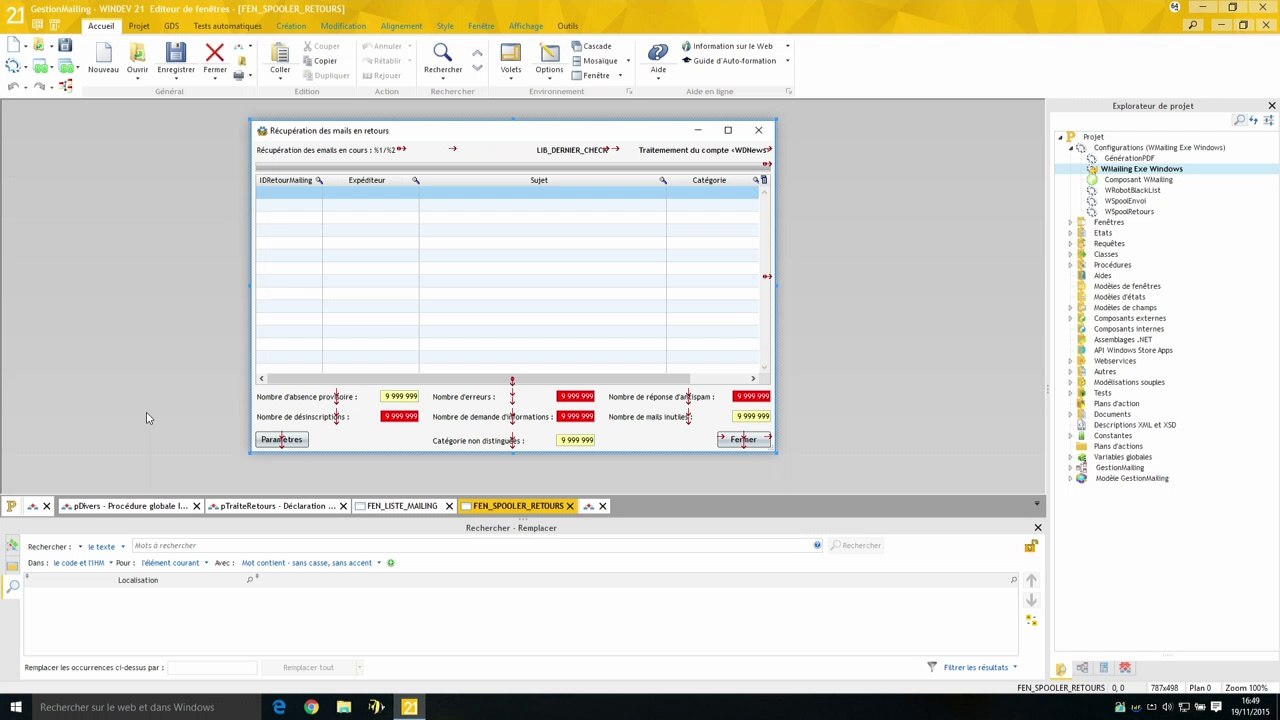Close the FEN_SPOOLER_RETOURS tab

click(x=570, y=506)
